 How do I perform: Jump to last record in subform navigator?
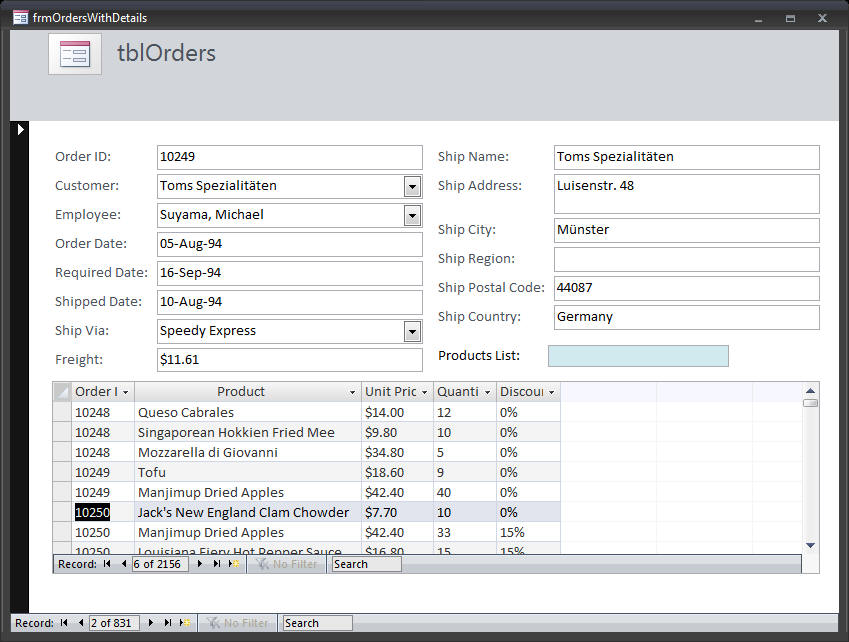(x=216, y=564)
